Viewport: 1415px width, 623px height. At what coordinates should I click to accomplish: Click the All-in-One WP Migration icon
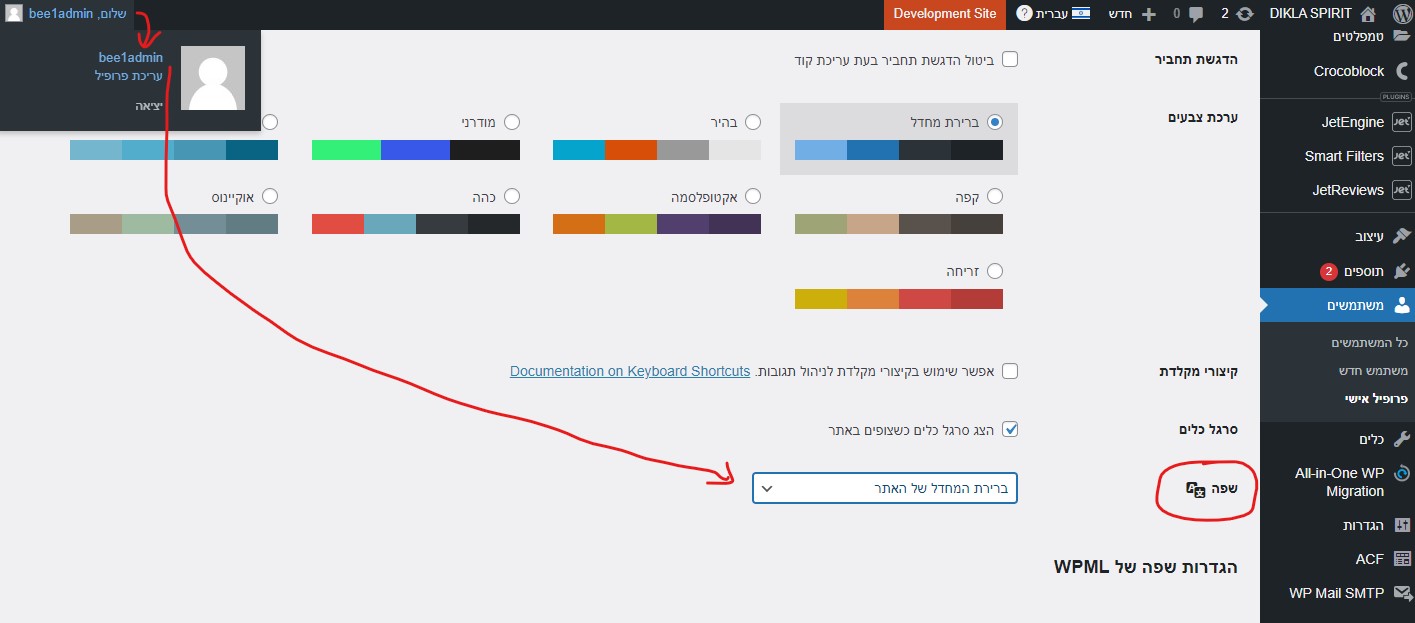pos(1401,473)
